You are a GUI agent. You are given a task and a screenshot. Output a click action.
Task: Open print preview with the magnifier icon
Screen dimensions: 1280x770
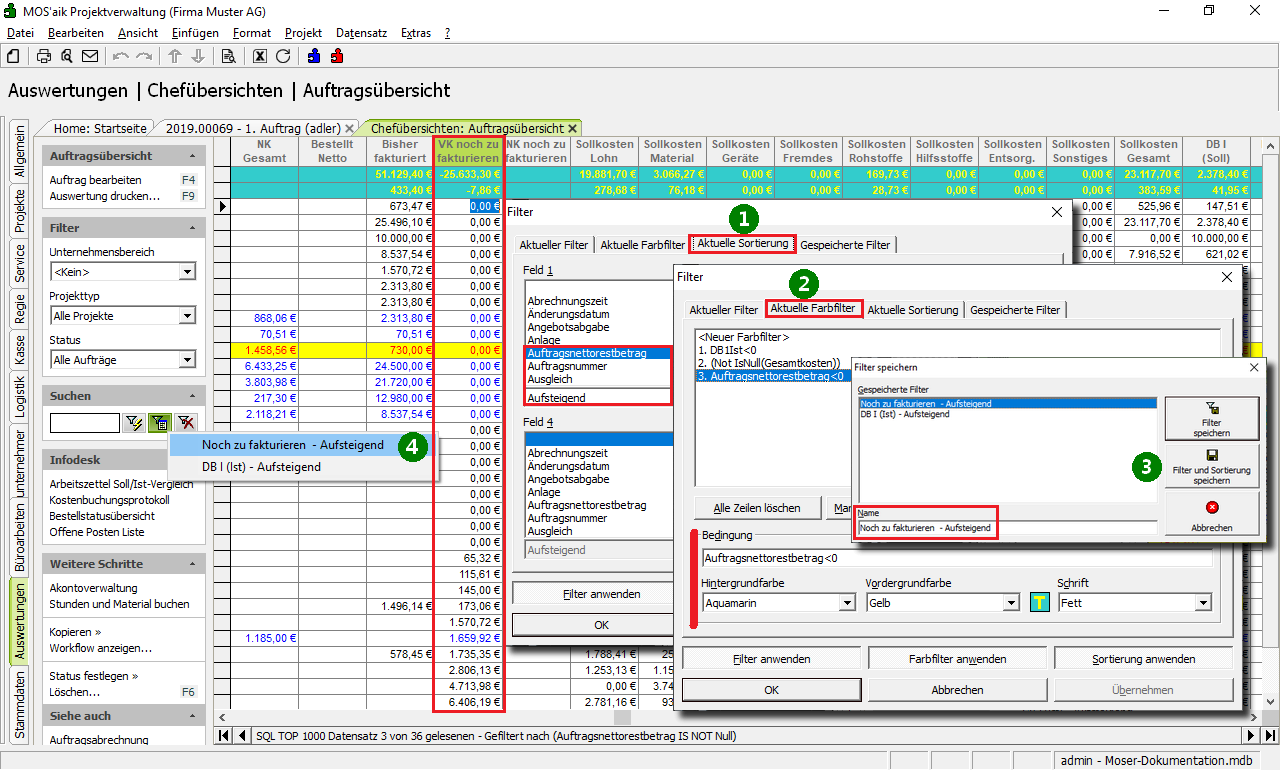coord(67,56)
